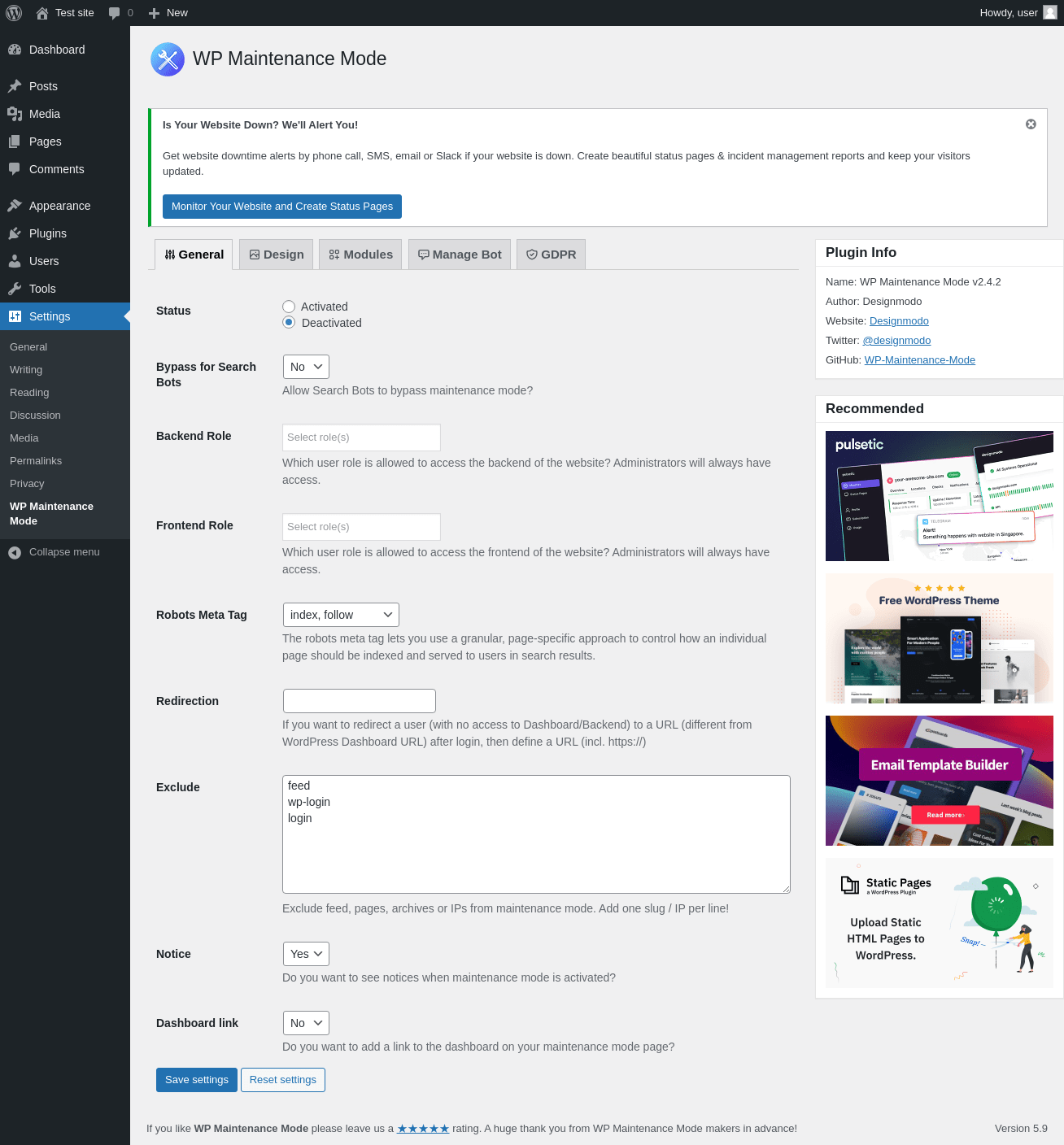Click the Redirection URL input field

click(x=360, y=701)
